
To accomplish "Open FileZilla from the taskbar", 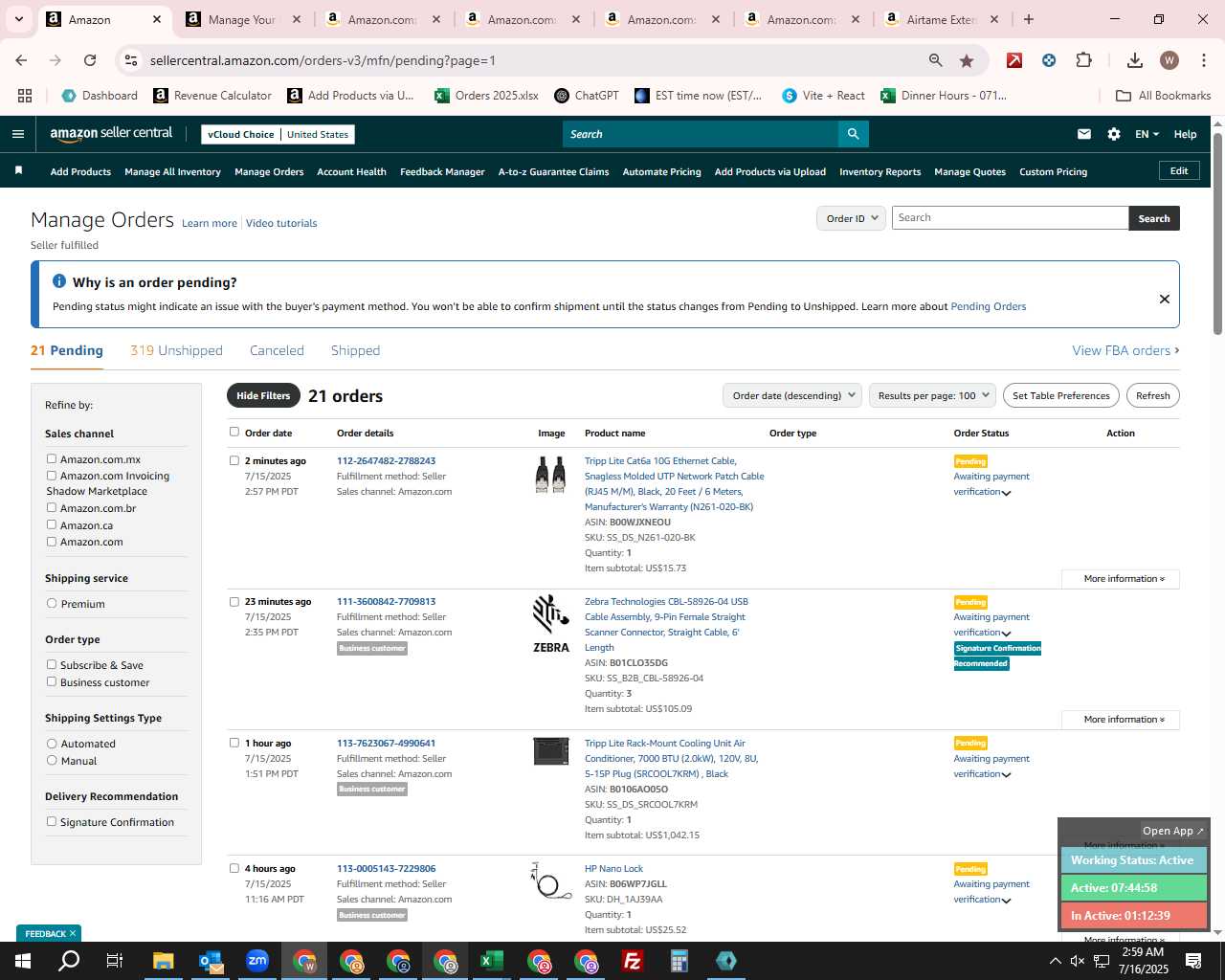I will [633, 961].
